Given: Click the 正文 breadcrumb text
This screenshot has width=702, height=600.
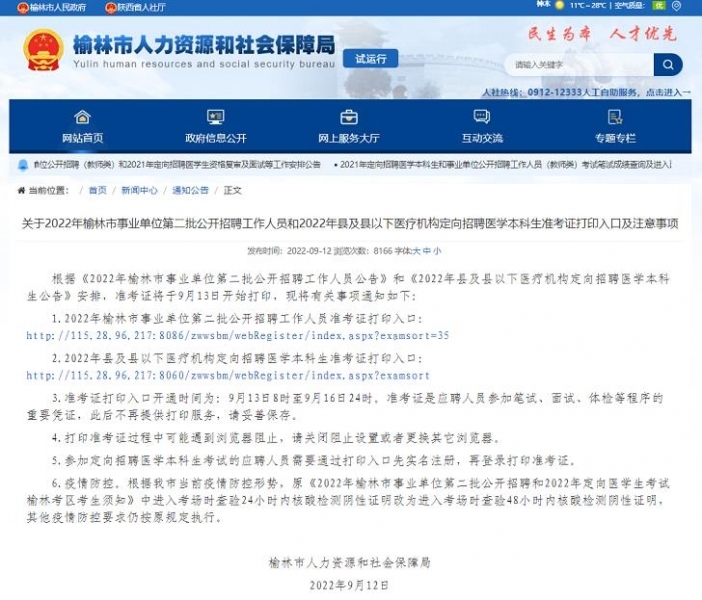Looking at the screenshot, I should 232,190.
